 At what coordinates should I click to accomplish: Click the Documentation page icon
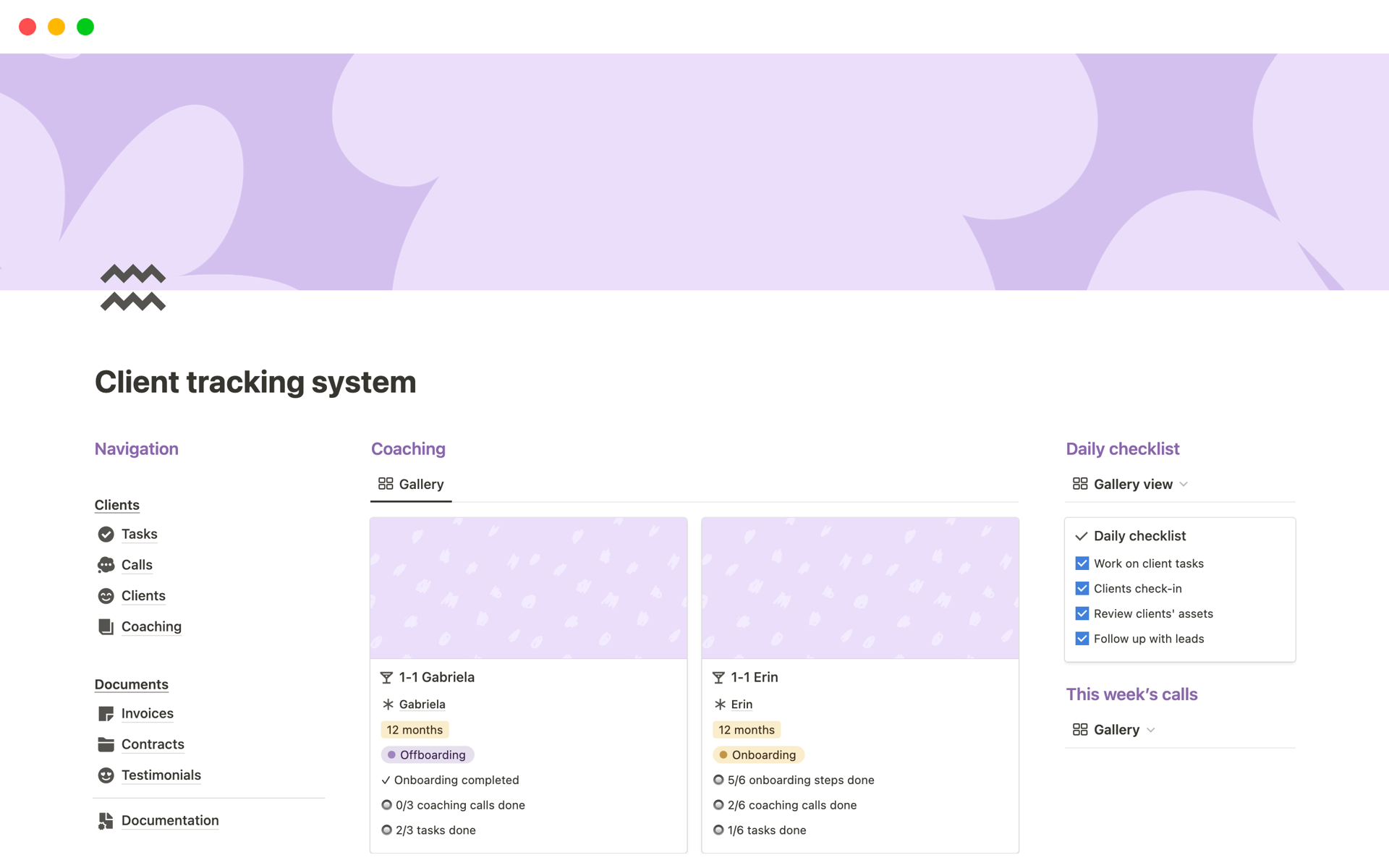tap(106, 821)
